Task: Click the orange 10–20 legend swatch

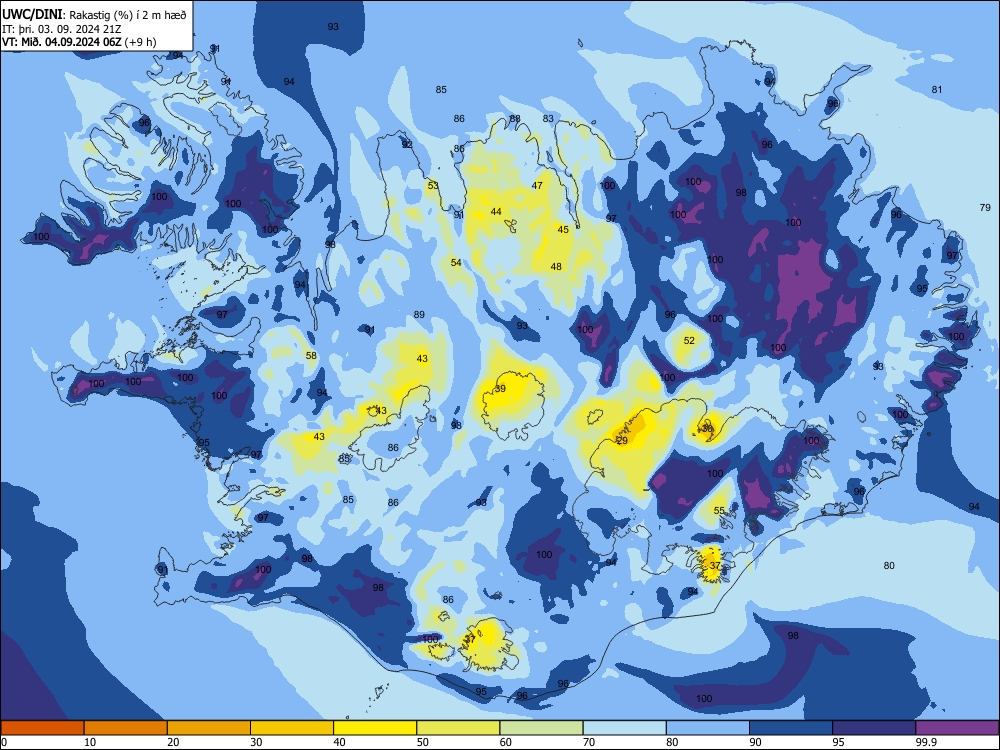Action: (126, 728)
